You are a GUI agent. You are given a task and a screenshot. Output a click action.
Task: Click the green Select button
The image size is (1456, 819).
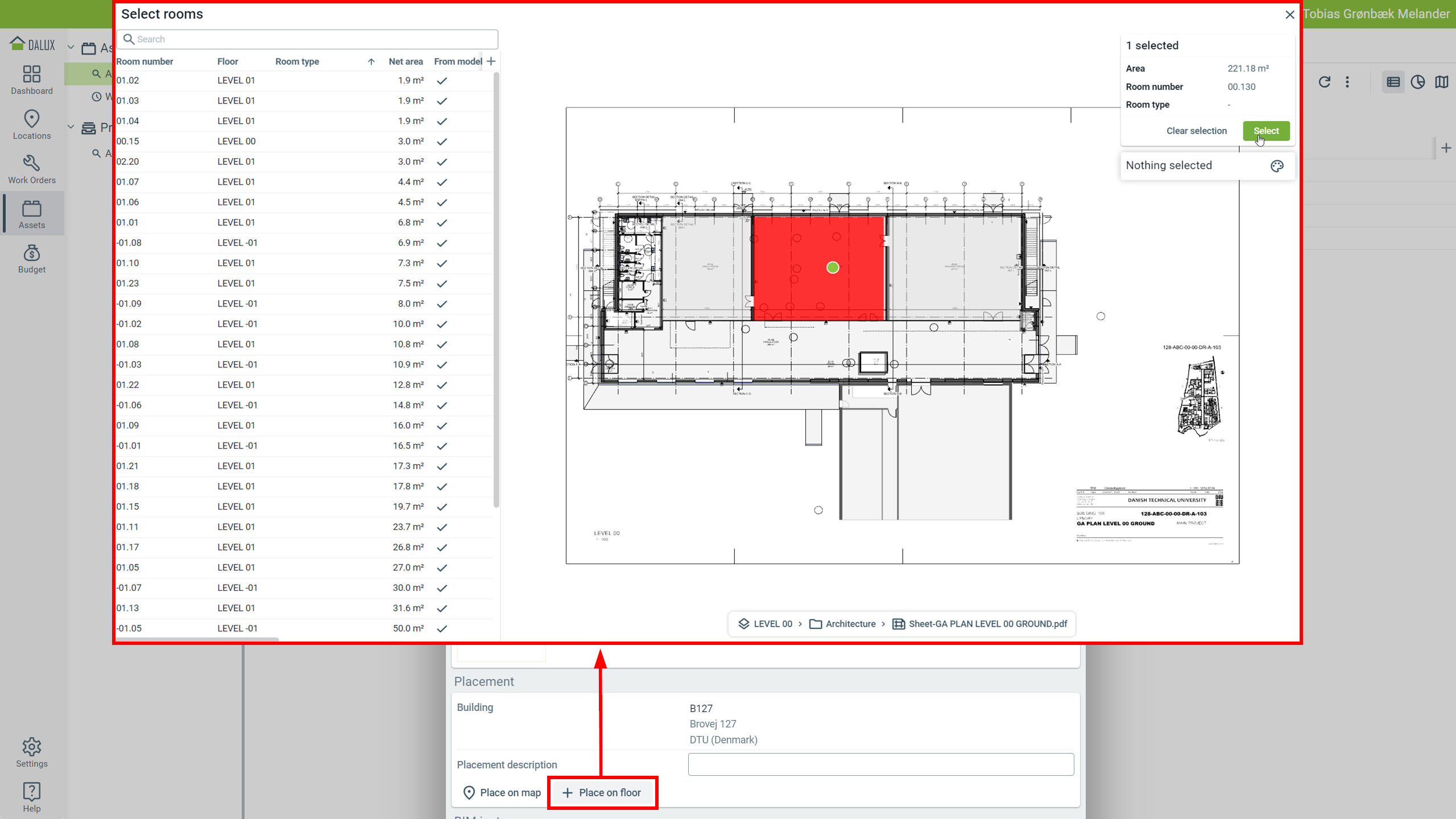click(x=1266, y=131)
